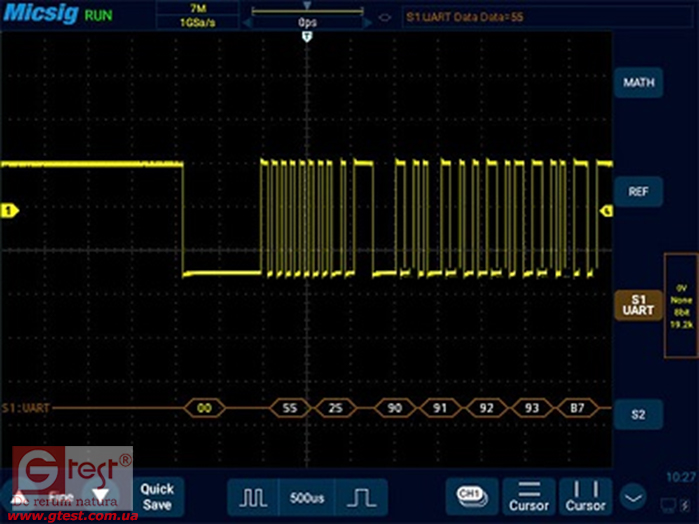Open the 500us timebase selector
The height and width of the screenshot is (524, 699).
click(x=306, y=497)
